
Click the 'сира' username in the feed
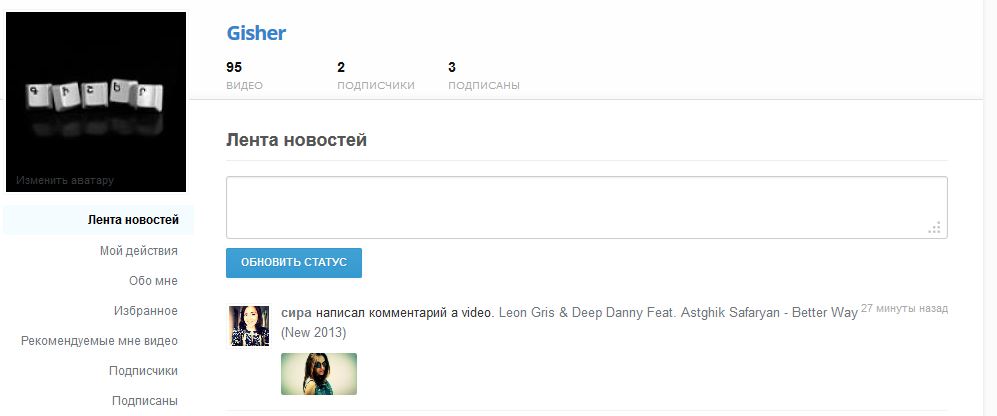tap(296, 312)
